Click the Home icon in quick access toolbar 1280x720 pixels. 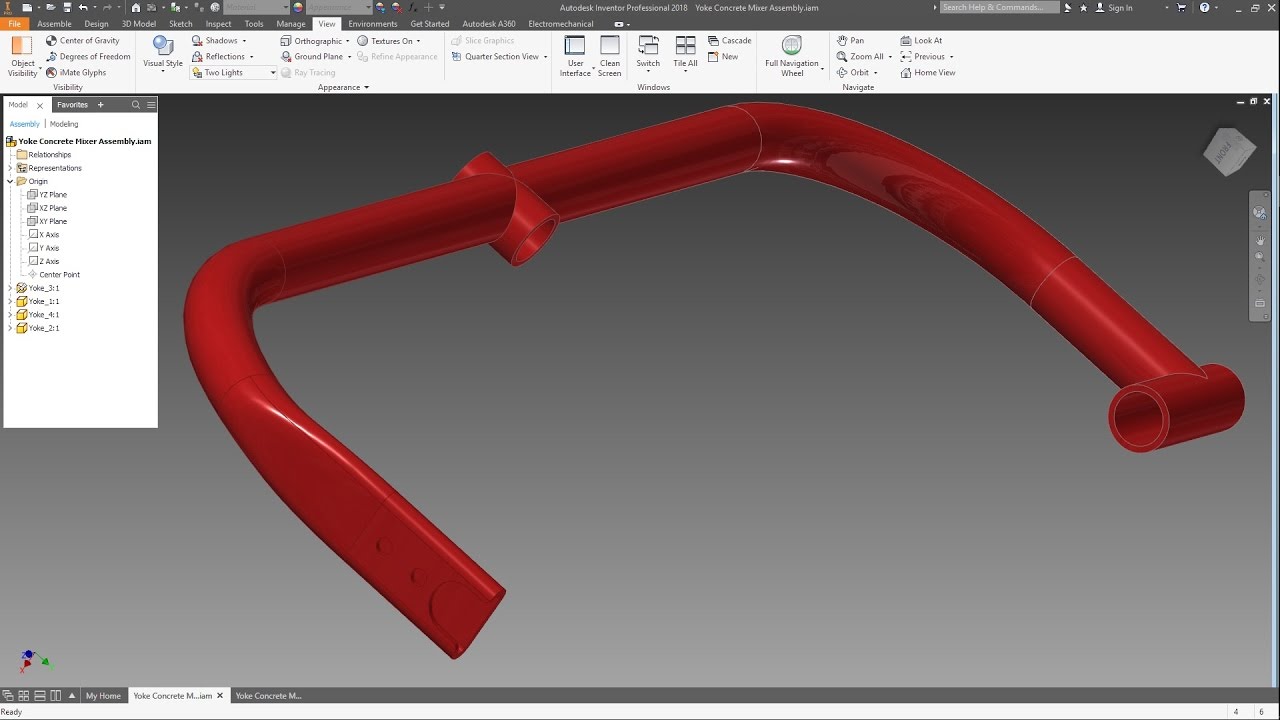pos(136,7)
